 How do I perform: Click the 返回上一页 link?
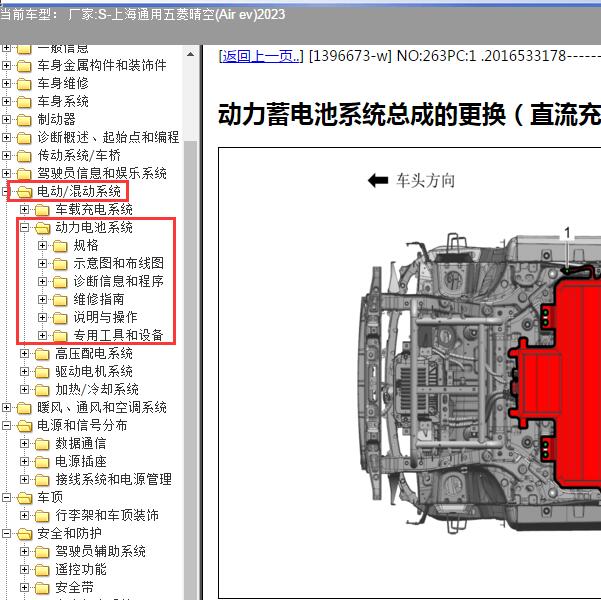(260, 56)
